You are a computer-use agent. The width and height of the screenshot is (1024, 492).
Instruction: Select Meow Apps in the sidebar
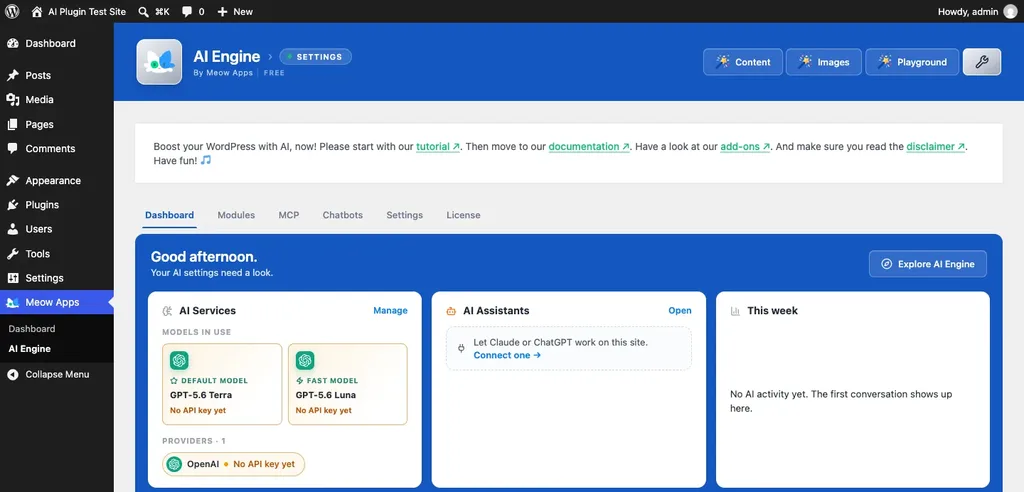[57, 303]
